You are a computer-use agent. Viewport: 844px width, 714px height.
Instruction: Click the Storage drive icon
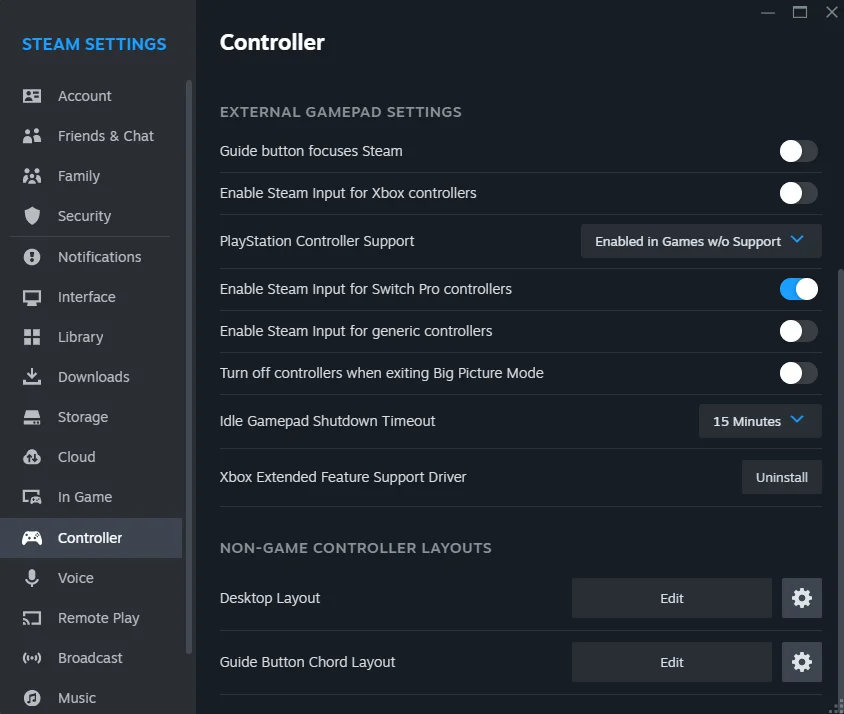tap(32, 417)
